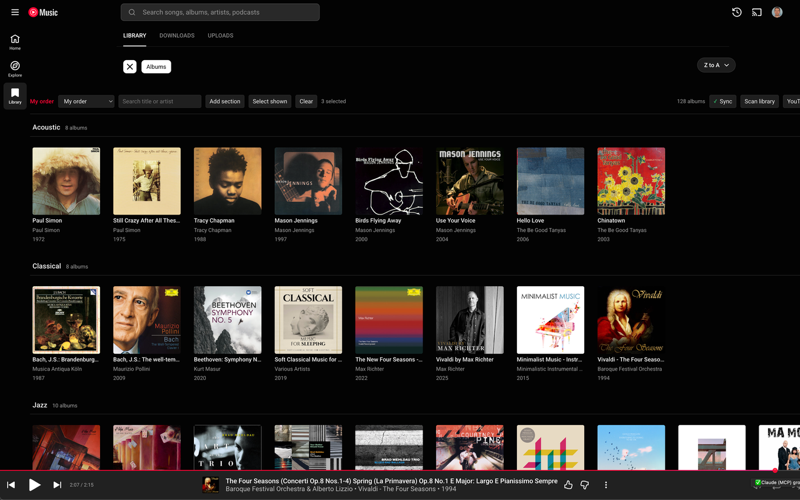Open the account avatar menu

click(x=777, y=12)
